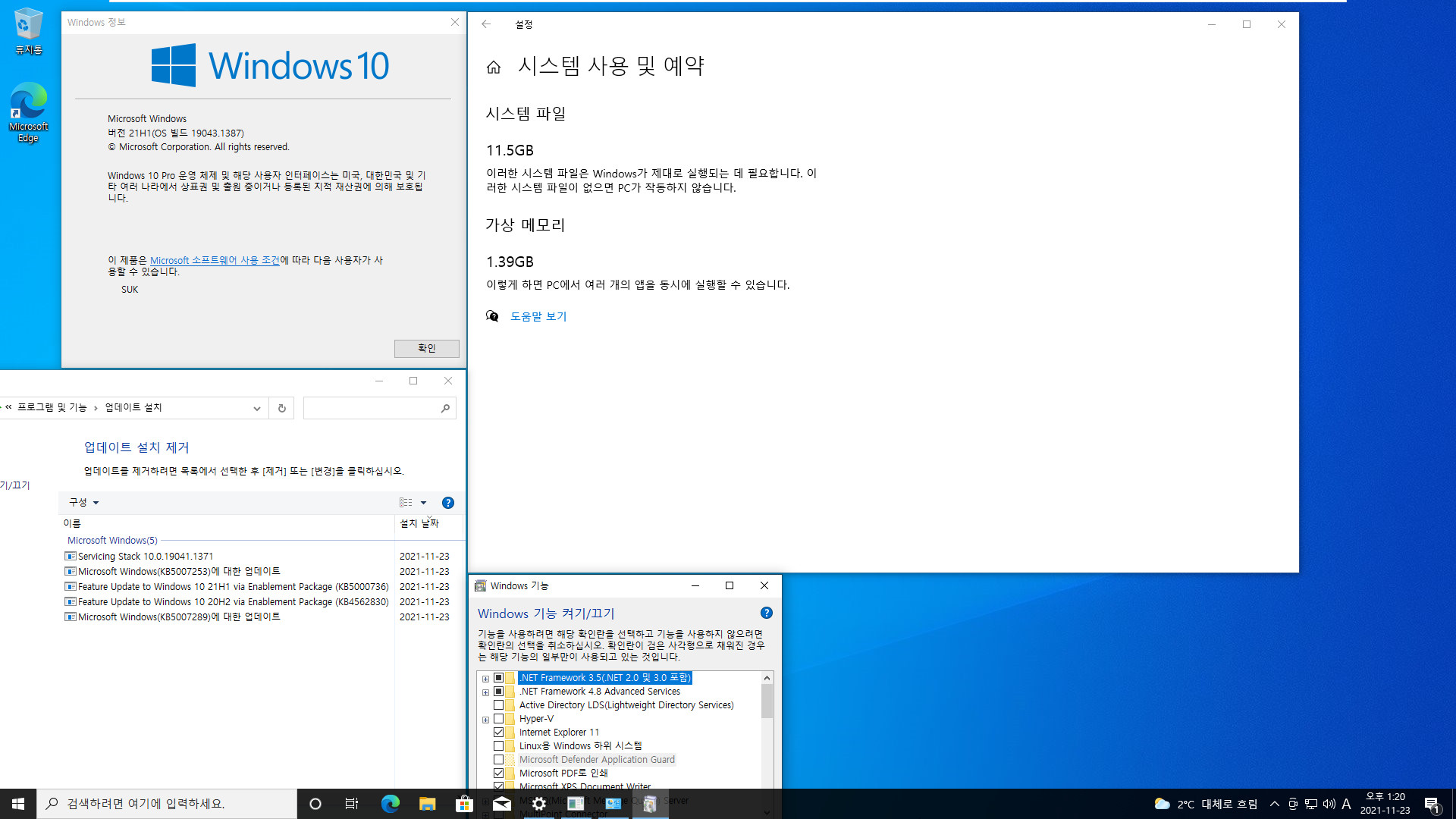Image resolution: width=1456 pixels, height=819 pixels.
Task: Uncheck Internet Explorer 11 feature
Action: tap(498, 733)
